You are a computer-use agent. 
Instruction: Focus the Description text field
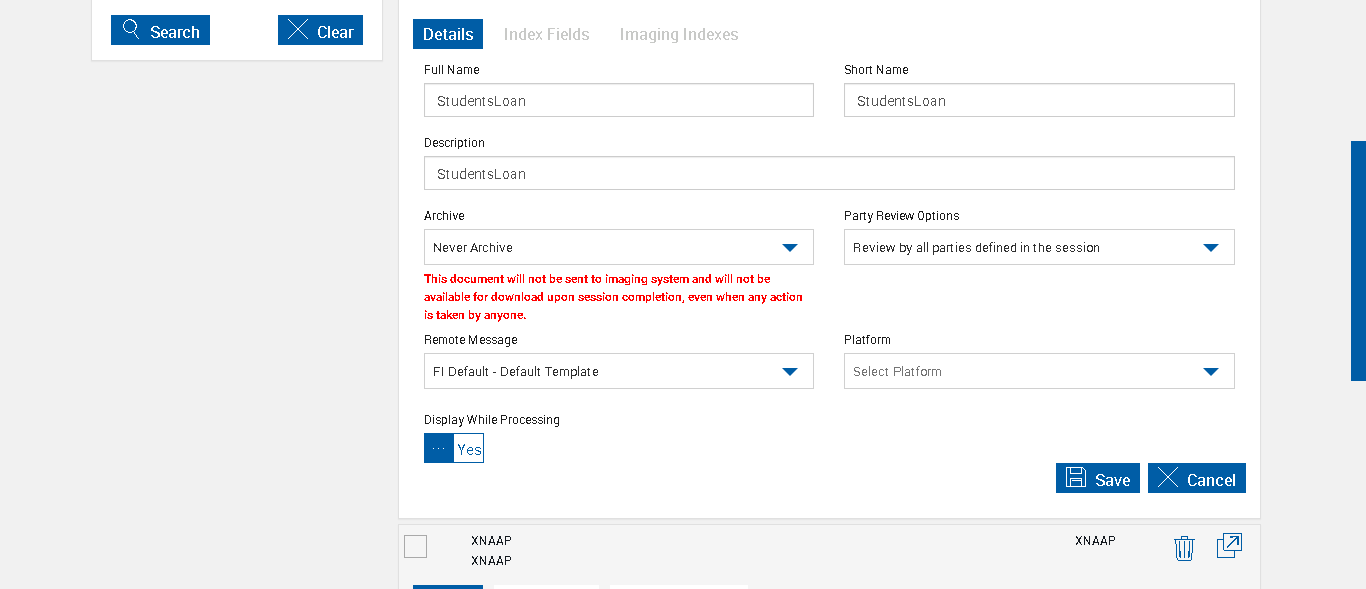click(x=829, y=173)
